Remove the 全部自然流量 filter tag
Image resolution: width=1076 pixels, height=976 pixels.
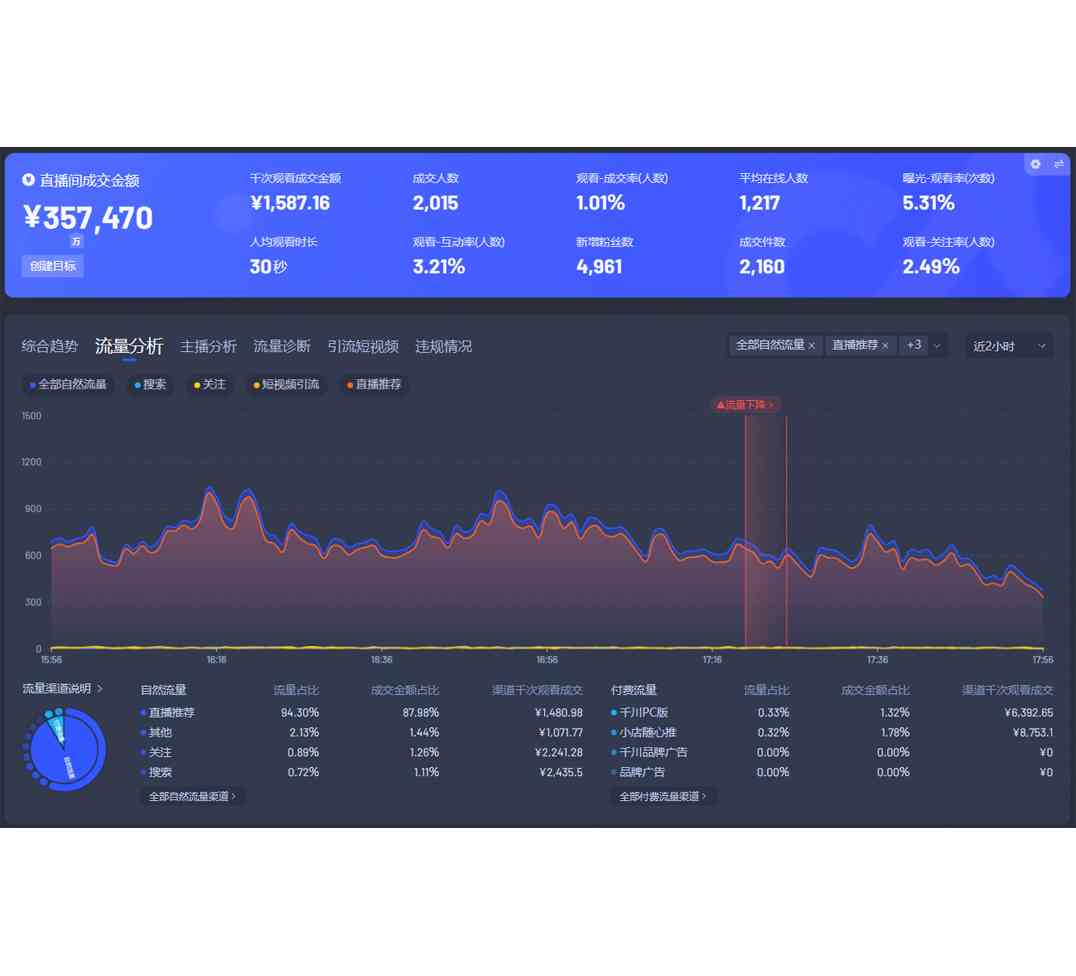[812, 346]
